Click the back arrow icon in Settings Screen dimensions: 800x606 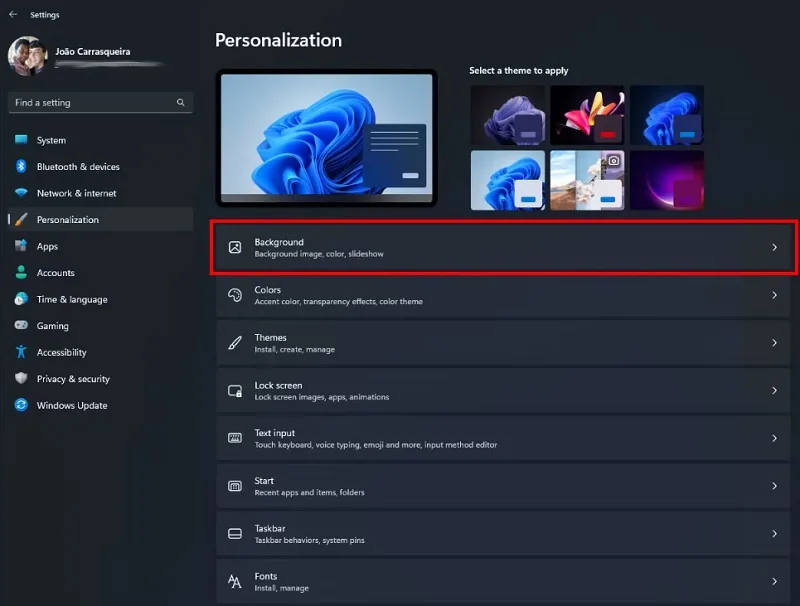[13, 14]
